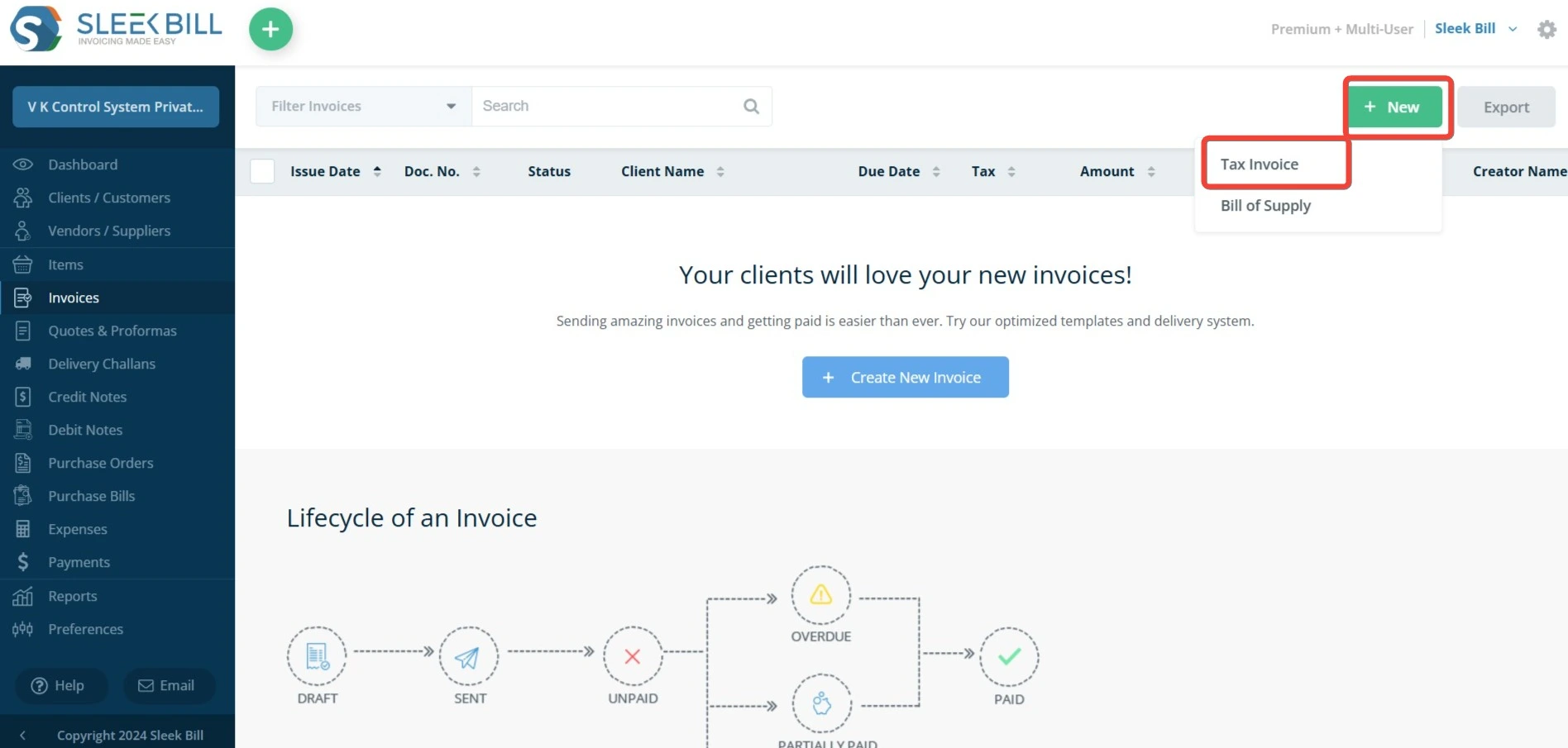Viewport: 1568px width, 748px height.
Task: Click the Purchase Orders clipboard icon
Action: pyautogui.click(x=23, y=463)
